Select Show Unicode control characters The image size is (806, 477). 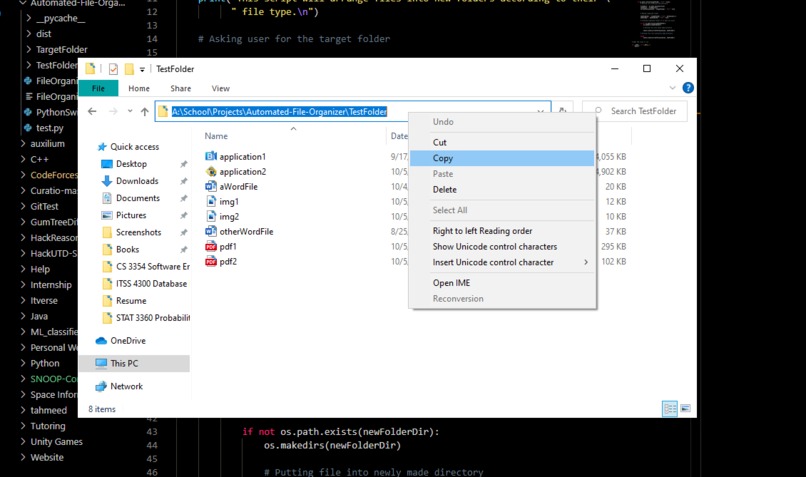pyautogui.click(x=502, y=247)
